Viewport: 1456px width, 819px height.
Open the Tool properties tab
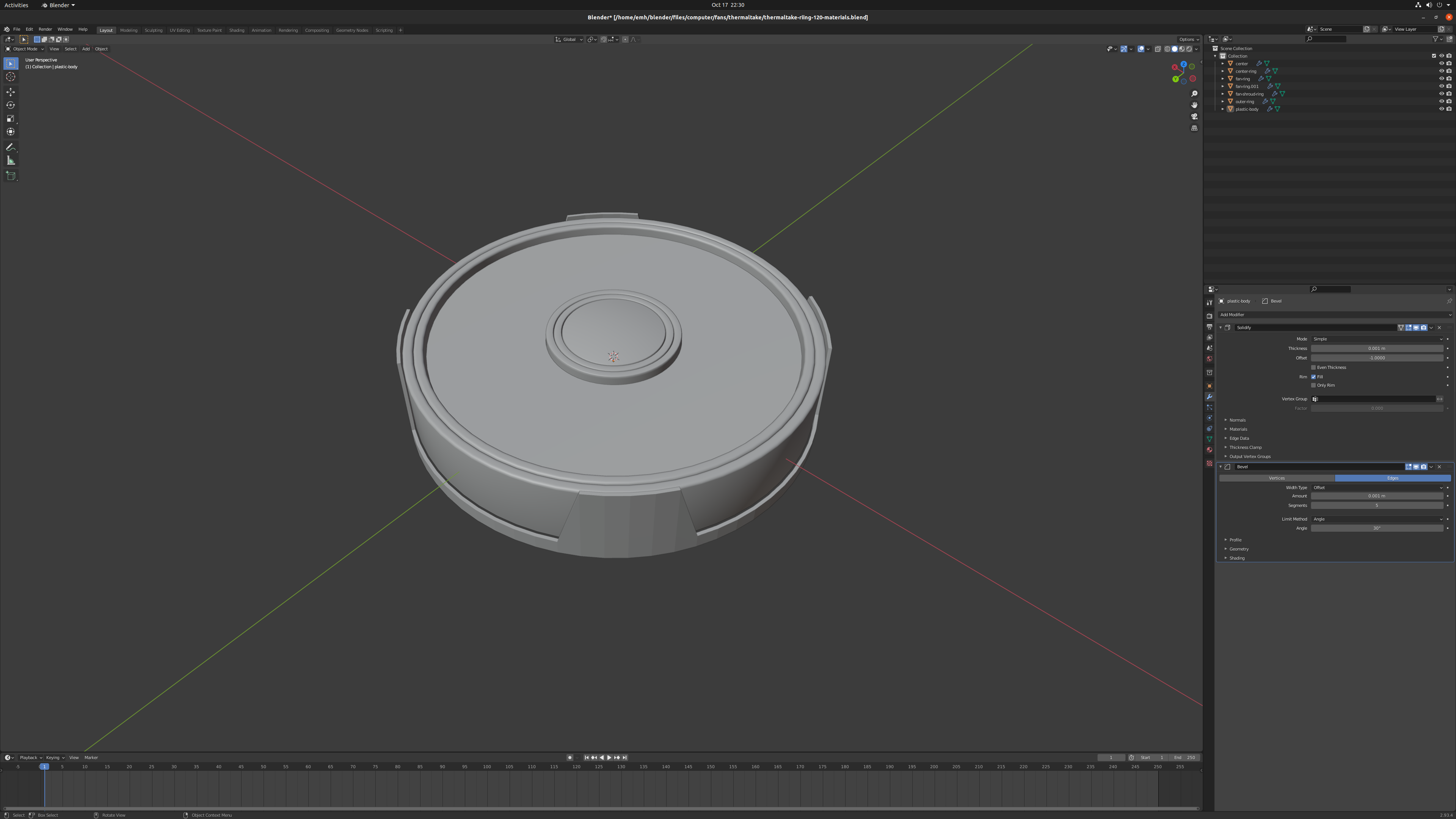coord(1210,303)
